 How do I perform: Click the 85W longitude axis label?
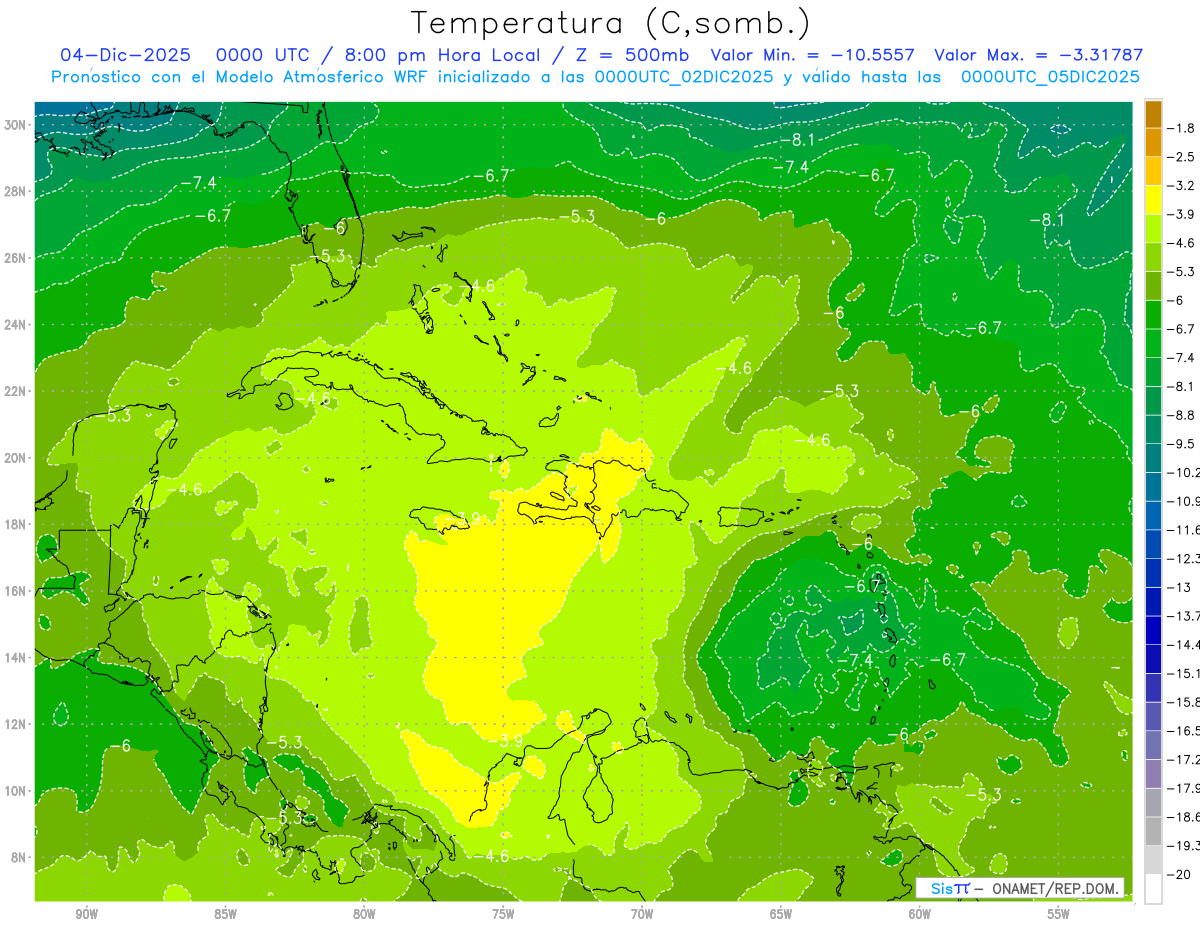pyautogui.click(x=225, y=914)
